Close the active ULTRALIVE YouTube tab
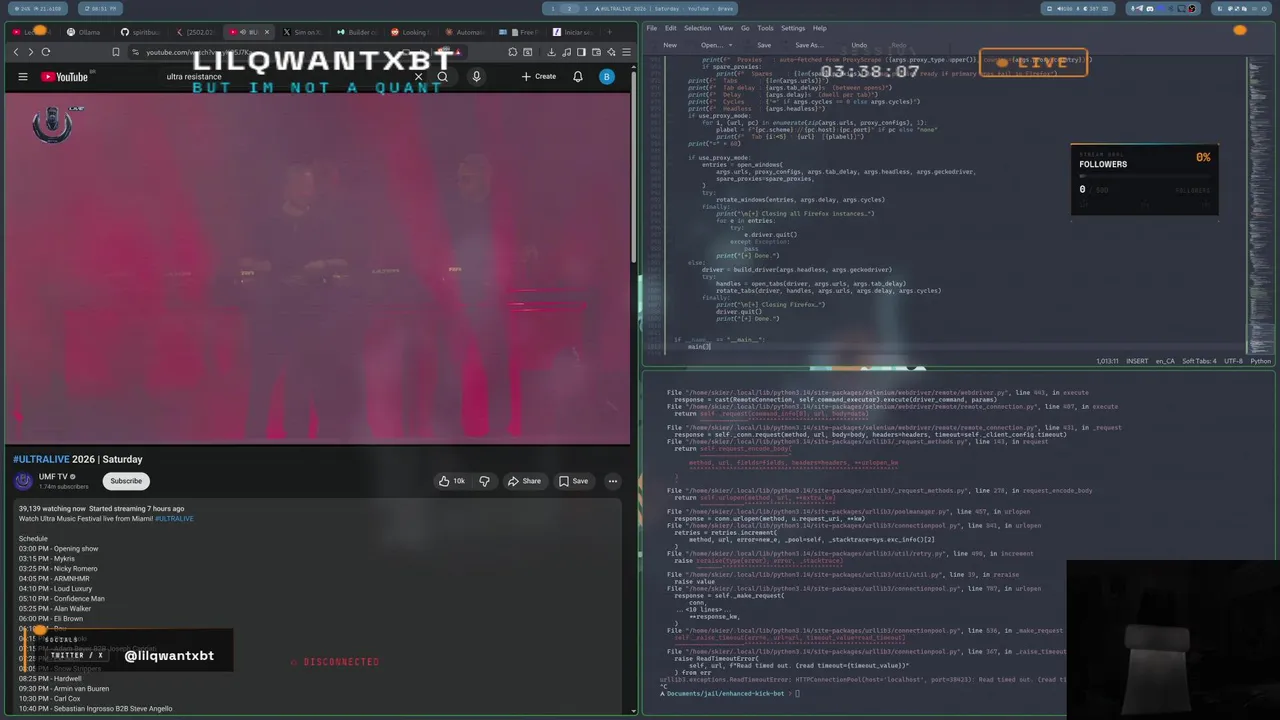 pyautogui.click(x=267, y=32)
